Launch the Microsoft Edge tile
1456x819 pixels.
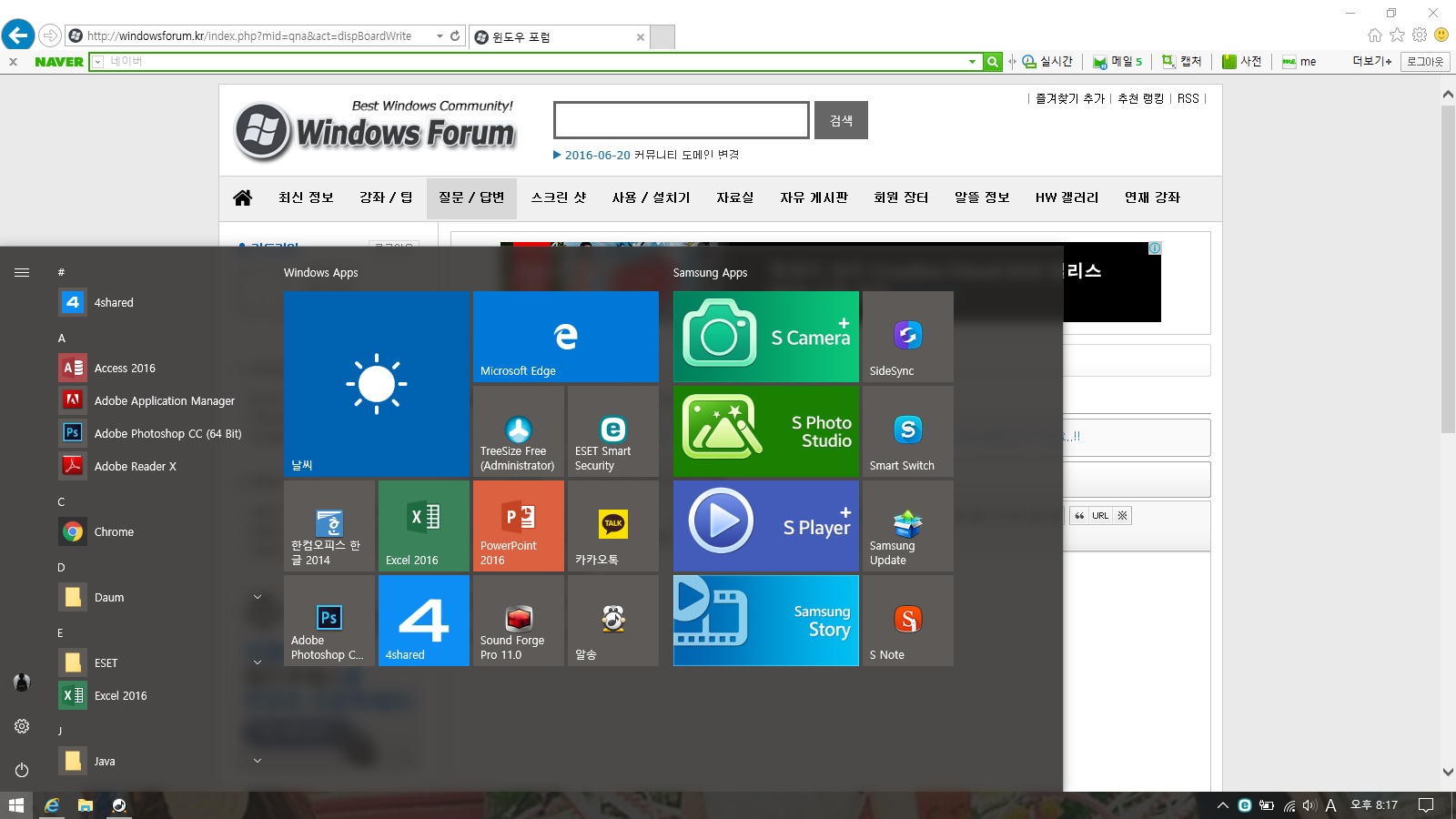tap(565, 337)
